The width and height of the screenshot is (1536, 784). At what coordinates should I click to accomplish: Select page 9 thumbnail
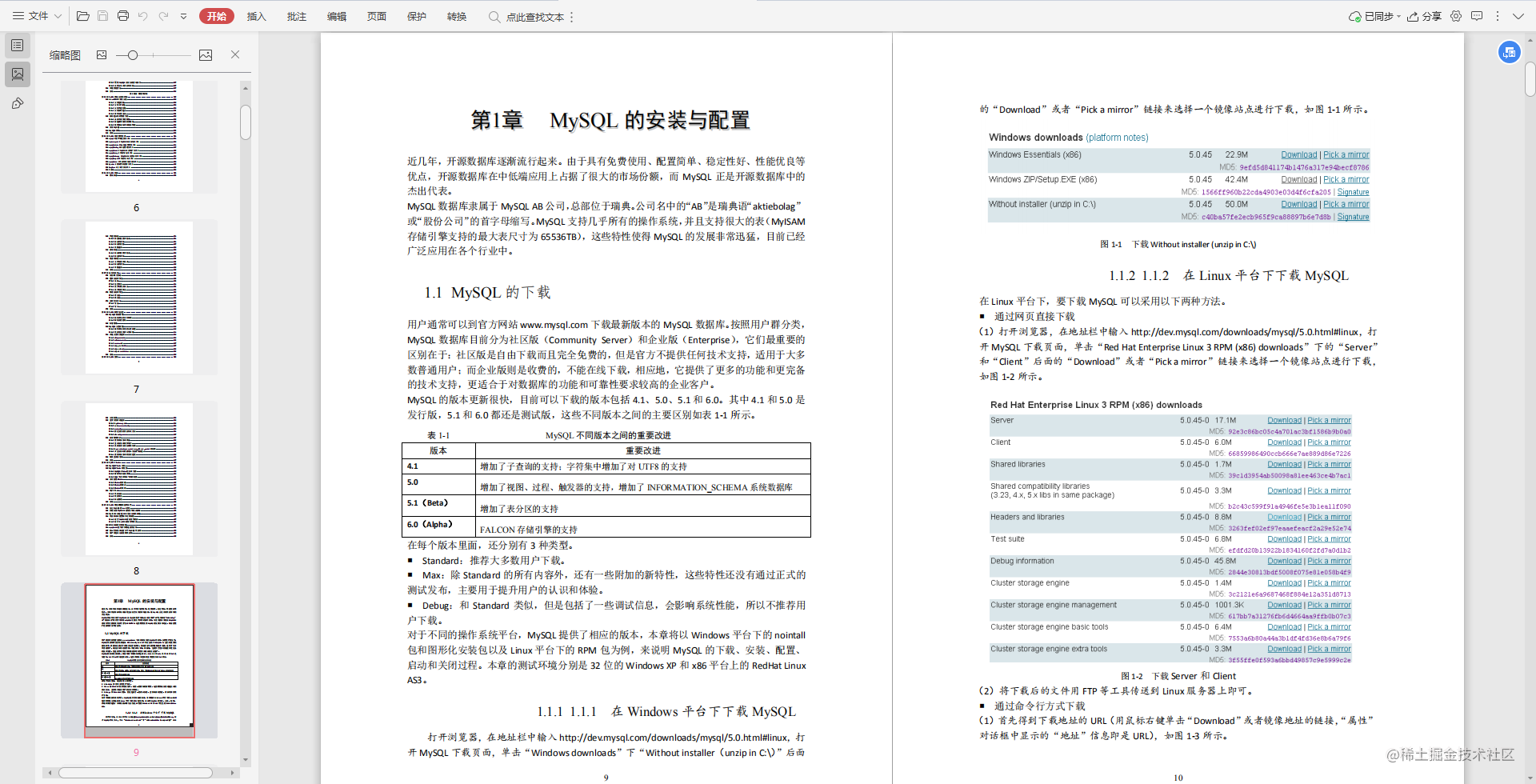pos(139,660)
